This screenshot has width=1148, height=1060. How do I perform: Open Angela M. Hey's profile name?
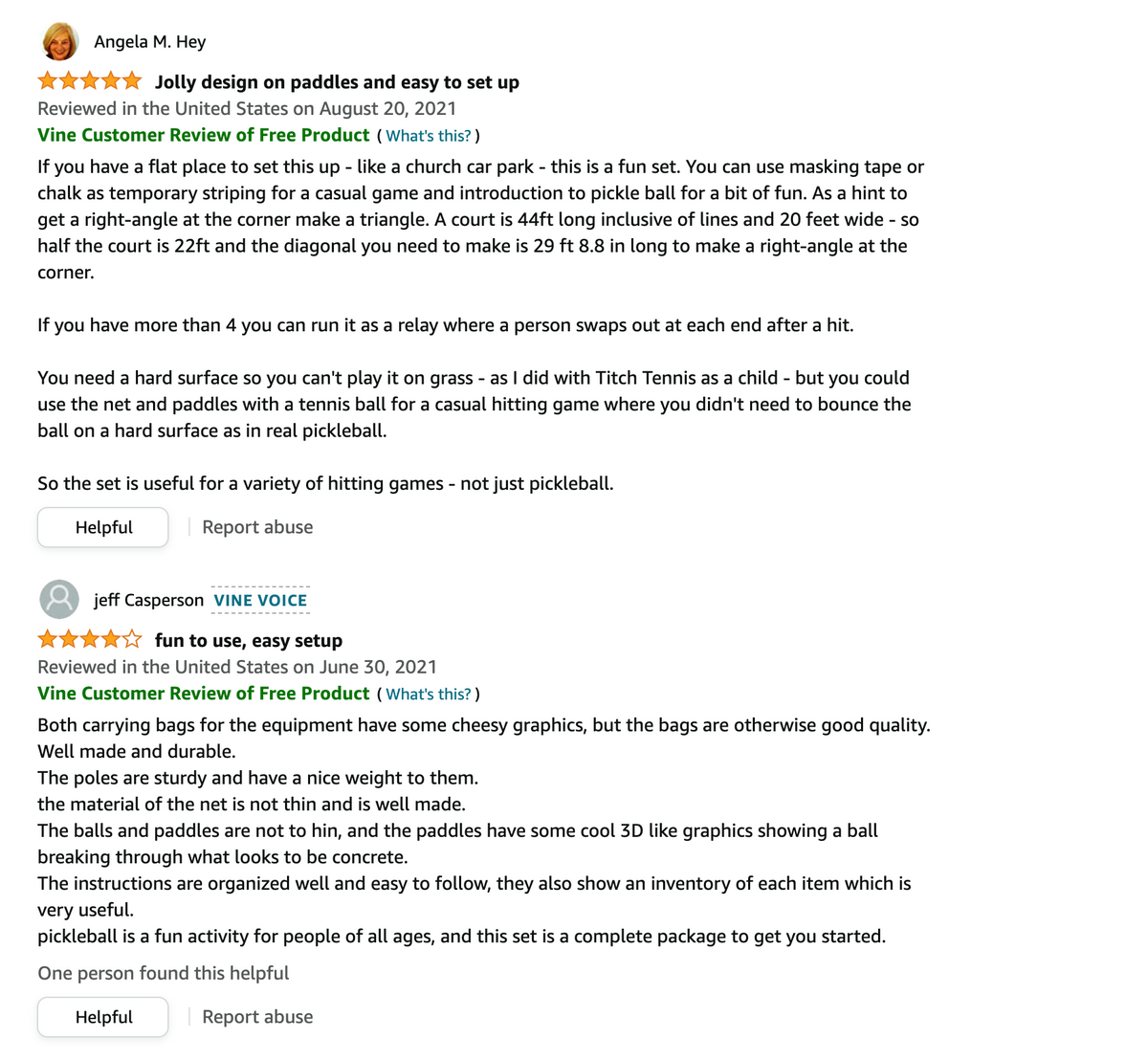pos(149,42)
